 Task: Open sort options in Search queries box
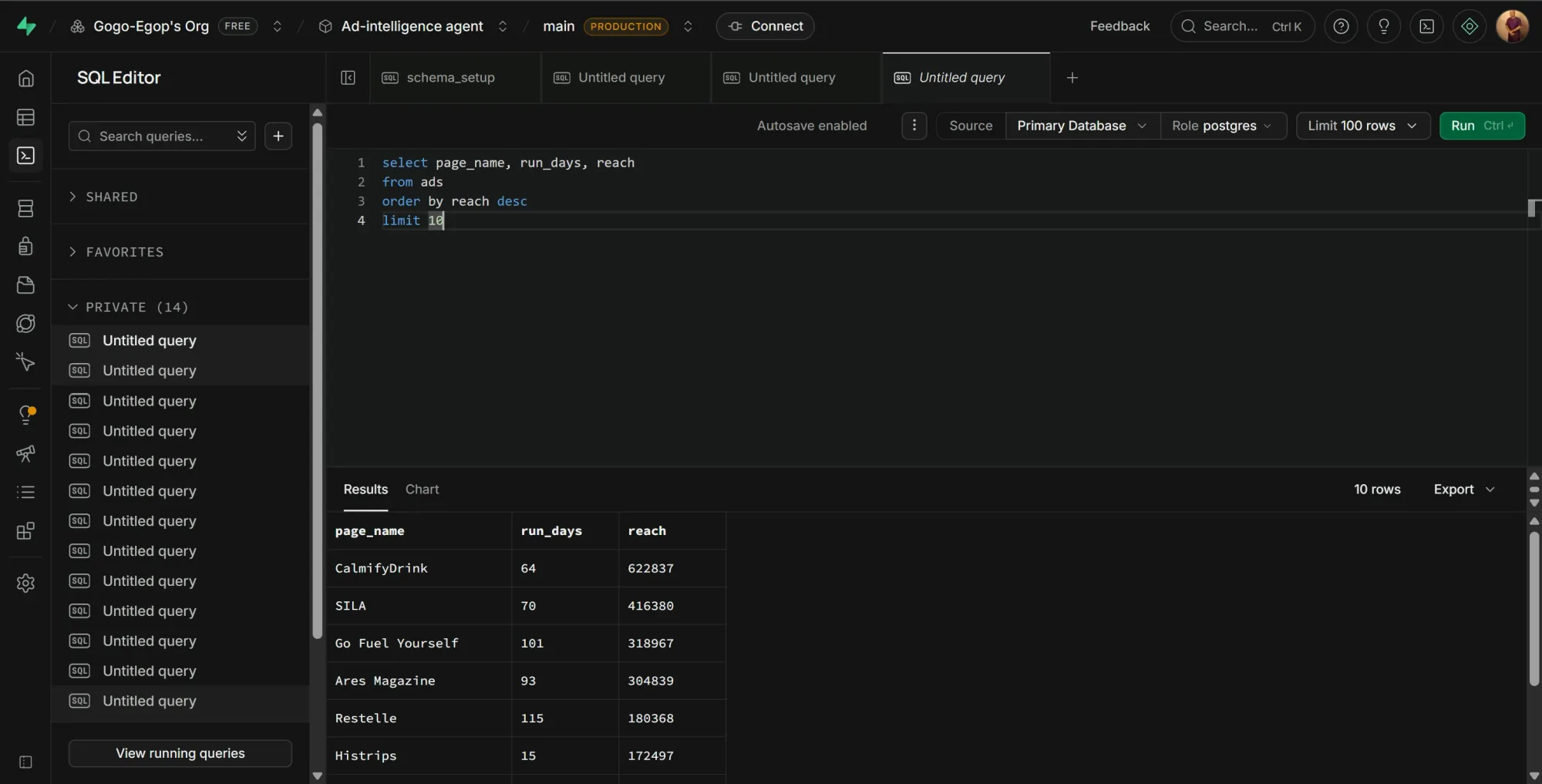tap(241, 136)
